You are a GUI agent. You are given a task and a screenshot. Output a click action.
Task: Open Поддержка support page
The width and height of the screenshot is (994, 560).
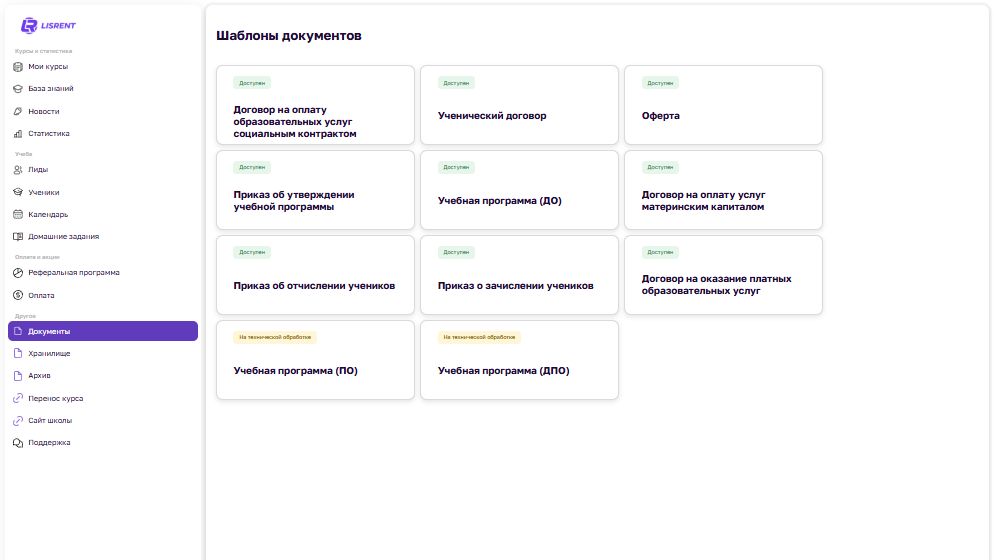[x=103, y=443]
